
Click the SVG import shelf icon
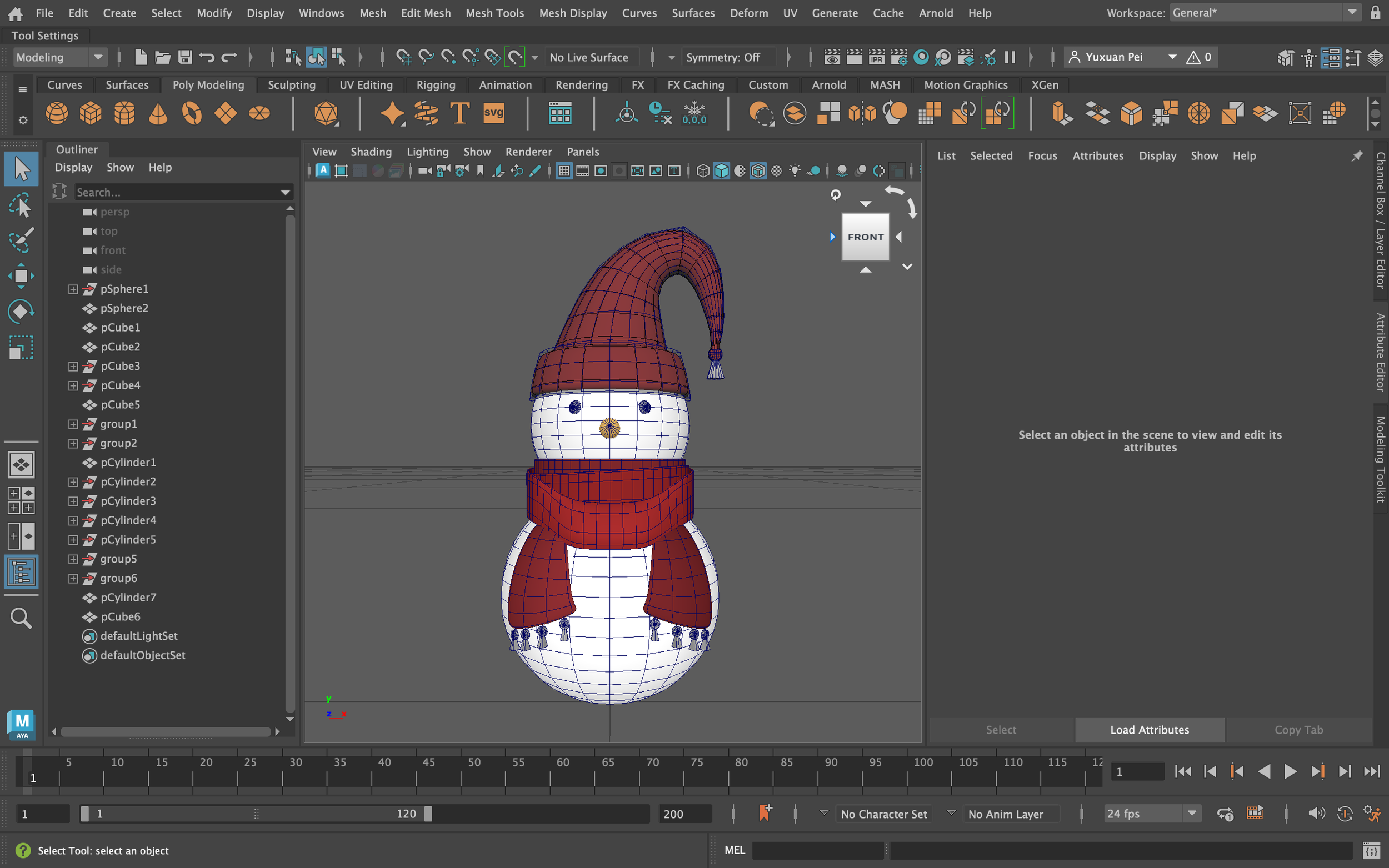[493, 113]
